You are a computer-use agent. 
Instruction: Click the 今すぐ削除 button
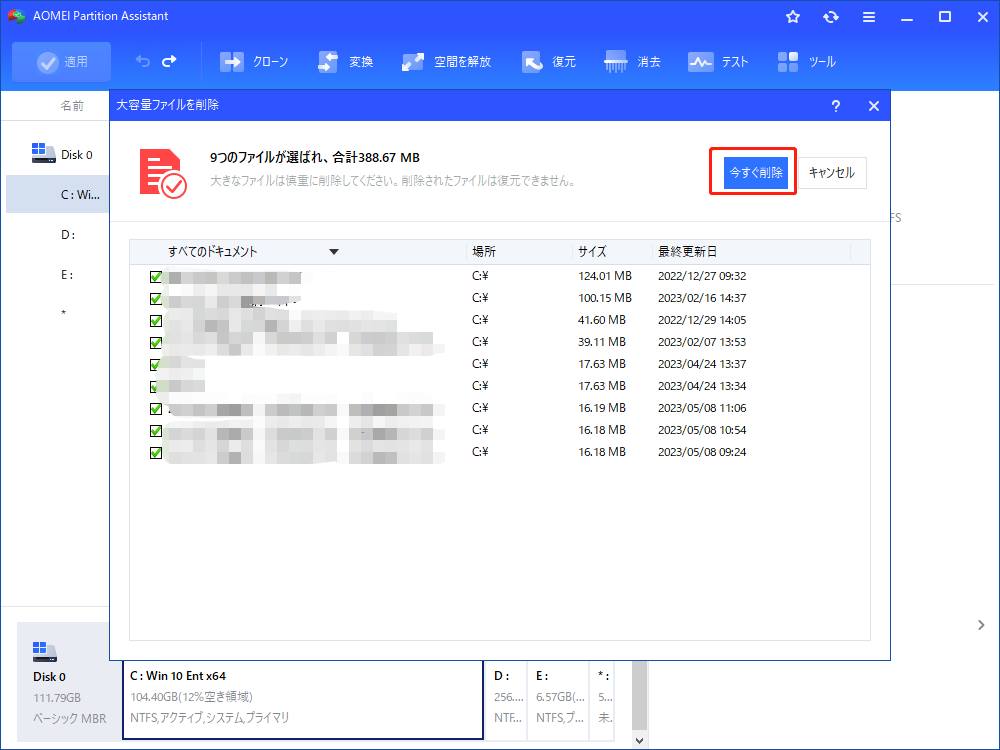pyautogui.click(x=756, y=173)
